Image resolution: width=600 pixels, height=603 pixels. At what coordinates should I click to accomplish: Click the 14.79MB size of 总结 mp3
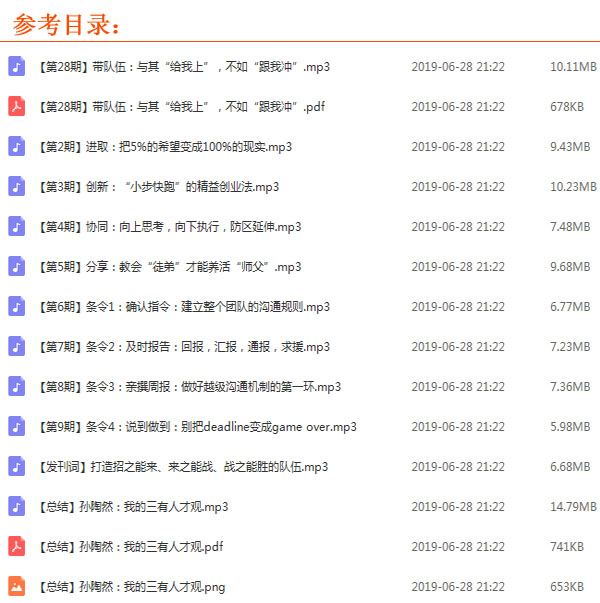(572, 507)
